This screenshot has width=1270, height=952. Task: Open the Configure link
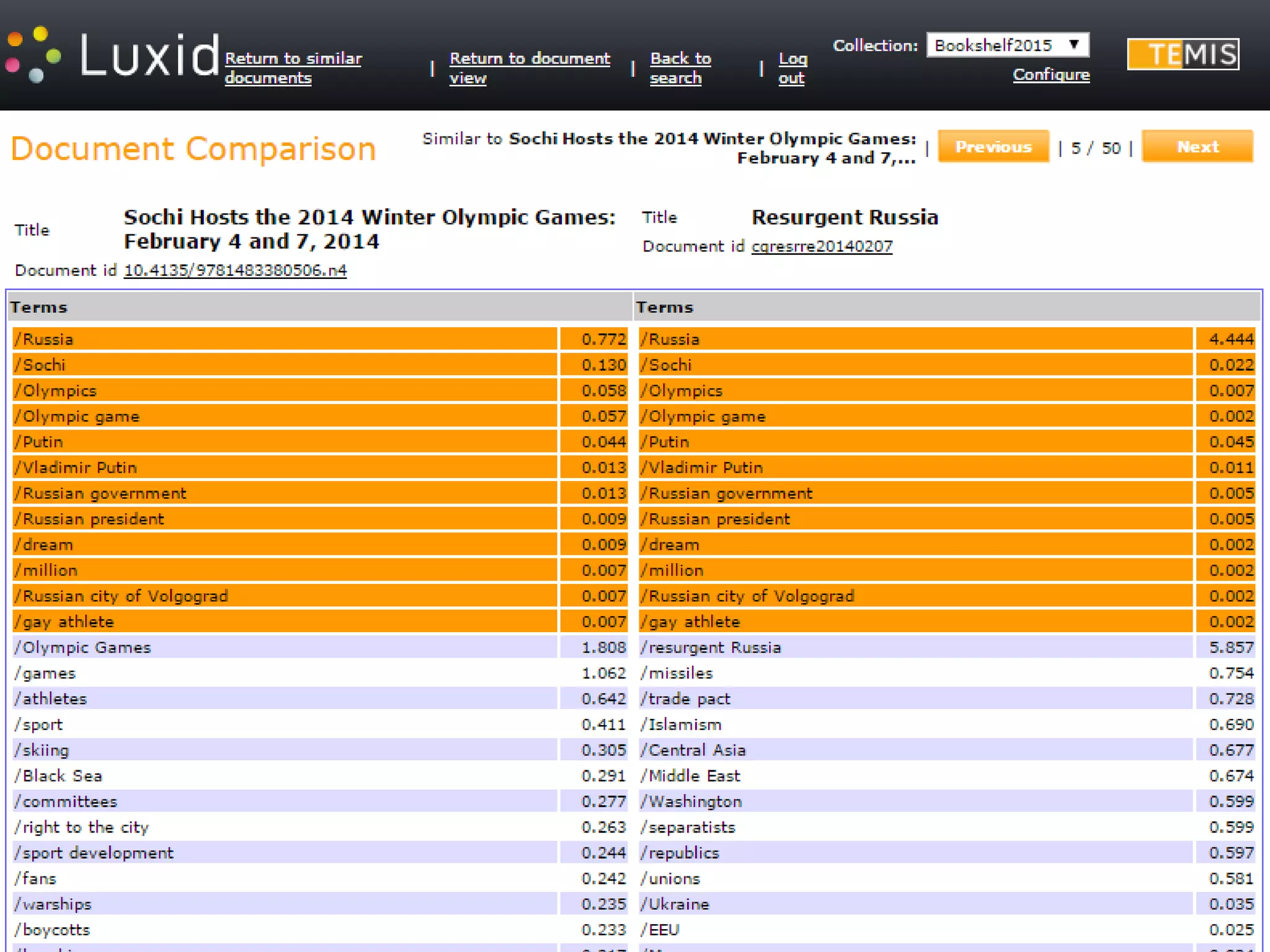pyautogui.click(x=1050, y=75)
